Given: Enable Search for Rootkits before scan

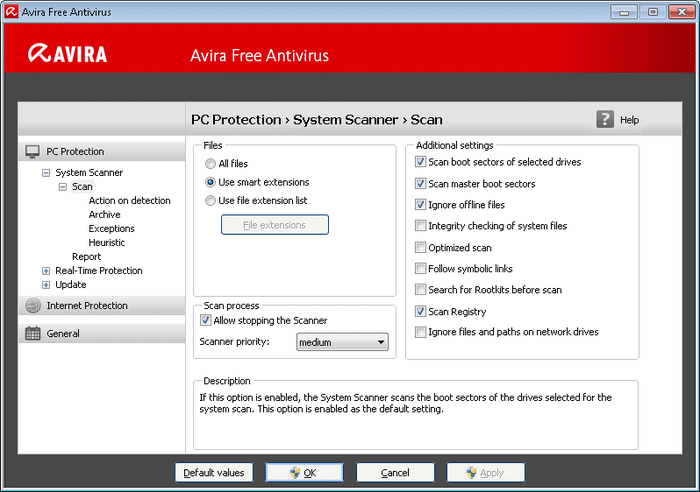Looking at the screenshot, I should pos(420,289).
